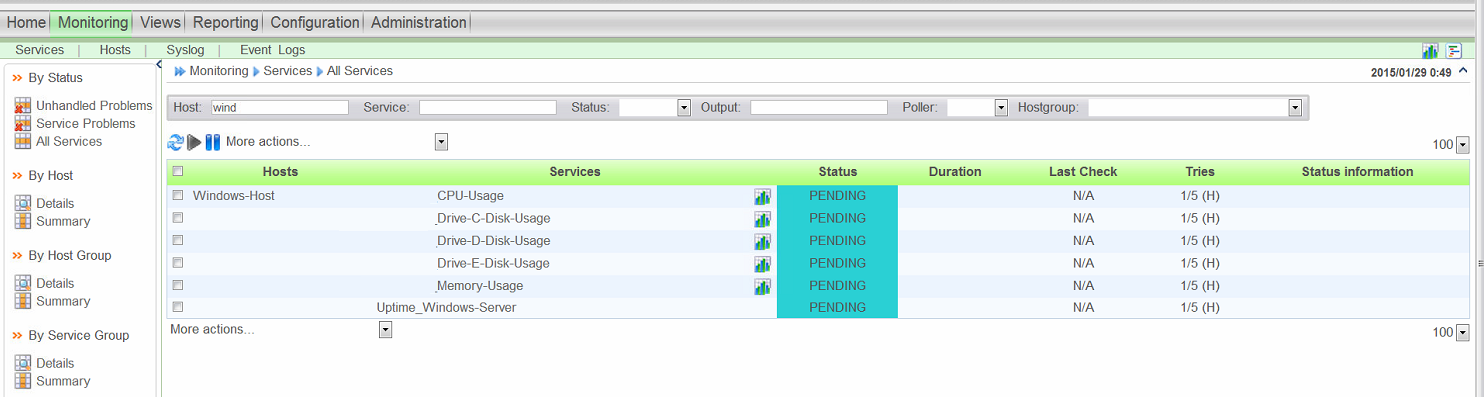Viewport: 1484px width, 397px height.
Task: Open the Administration tab
Action: pyautogui.click(x=418, y=22)
